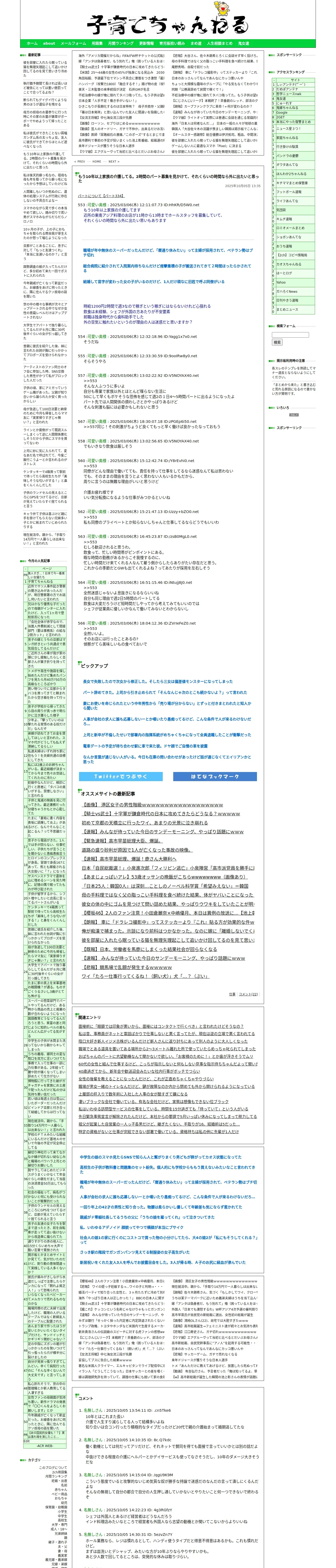This screenshot has width=336, height=1568.
Task: Open the 育児板拾い読み nav item
Action: click(172, 43)
